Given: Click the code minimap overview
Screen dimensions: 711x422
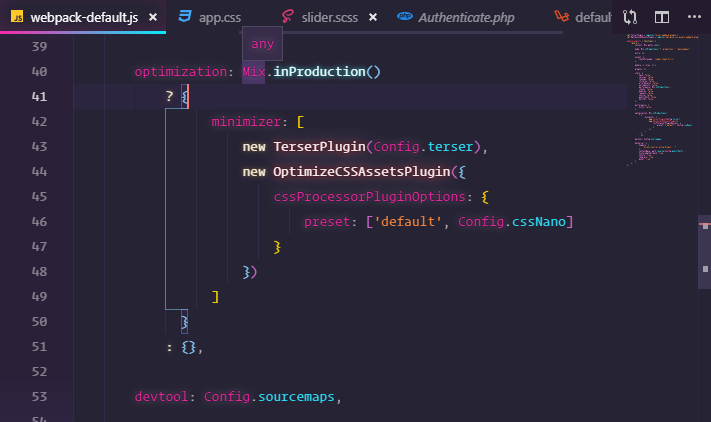Looking at the screenshot, I should pyautogui.click(x=661, y=100).
